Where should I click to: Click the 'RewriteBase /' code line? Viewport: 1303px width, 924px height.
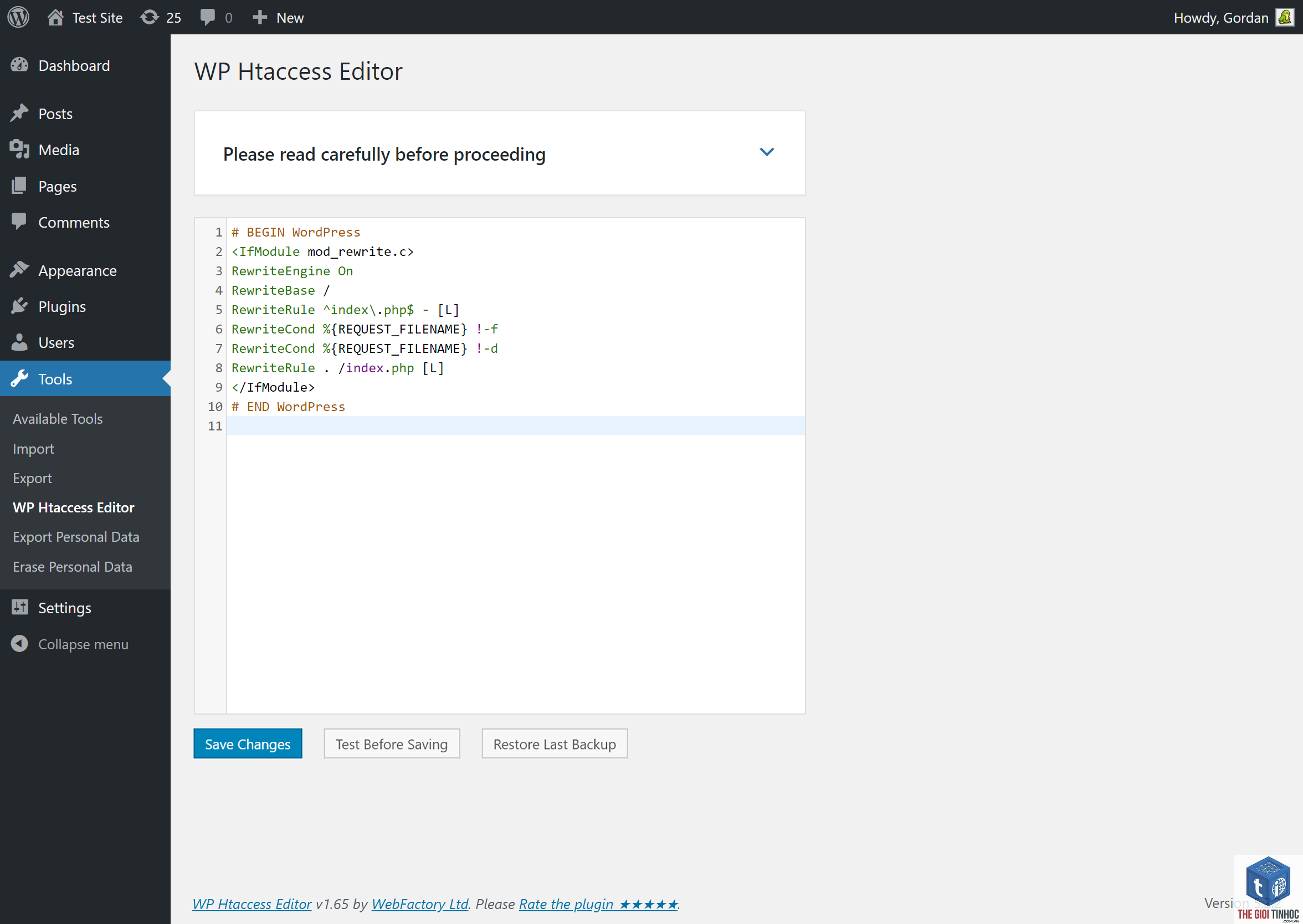pyautogui.click(x=280, y=290)
